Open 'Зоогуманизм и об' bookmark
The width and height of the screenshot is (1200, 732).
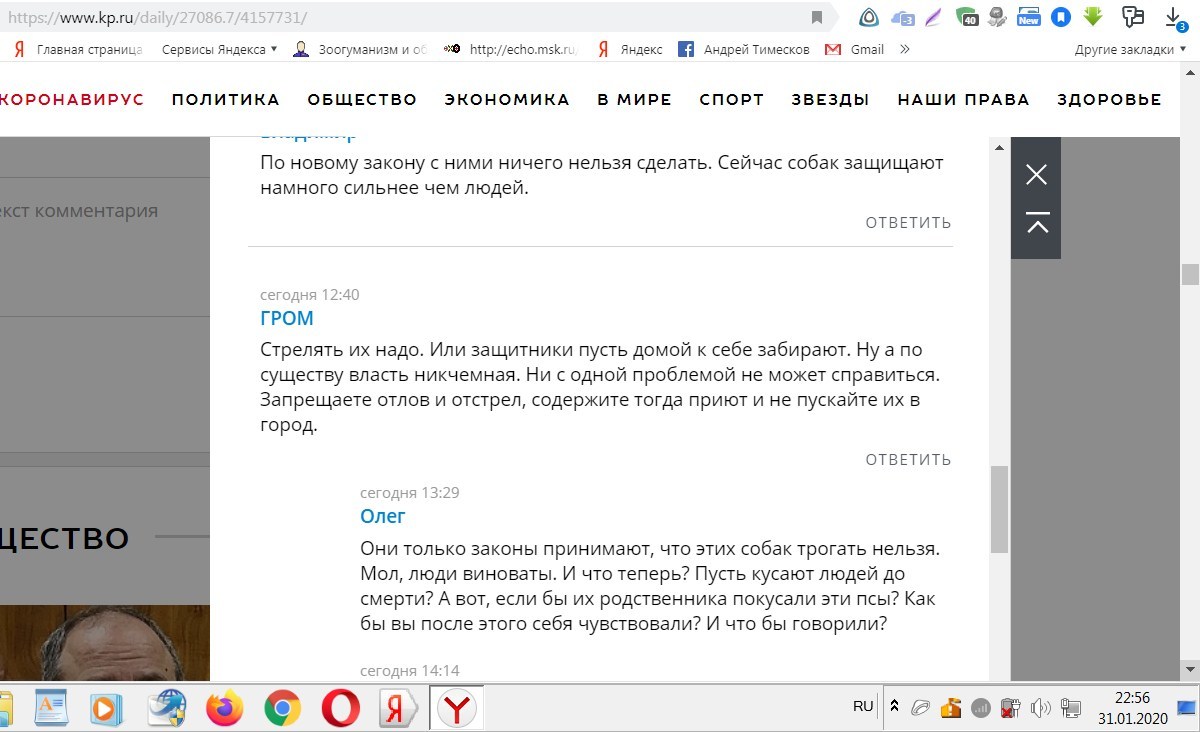[x=360, y=49]
